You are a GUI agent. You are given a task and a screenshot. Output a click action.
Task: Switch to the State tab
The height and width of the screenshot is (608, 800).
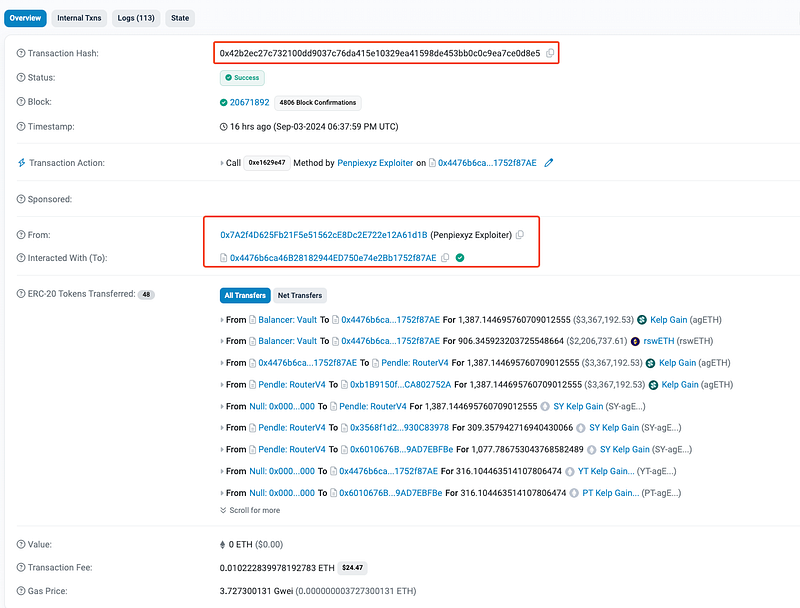tap(180, 18)
